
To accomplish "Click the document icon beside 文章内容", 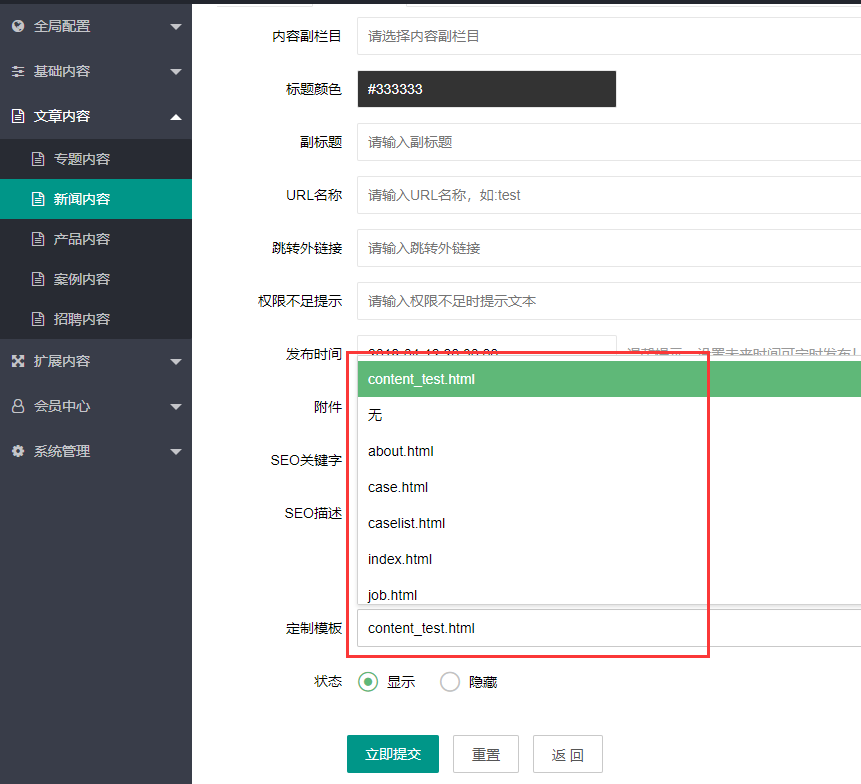I will [18, 117].
